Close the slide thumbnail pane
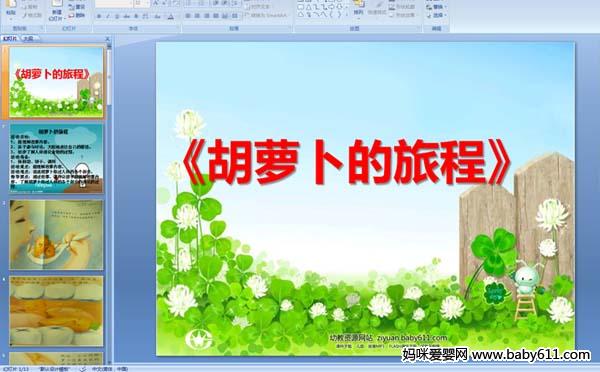The width and height of the screenshot is (600, 372). (108, 39)
